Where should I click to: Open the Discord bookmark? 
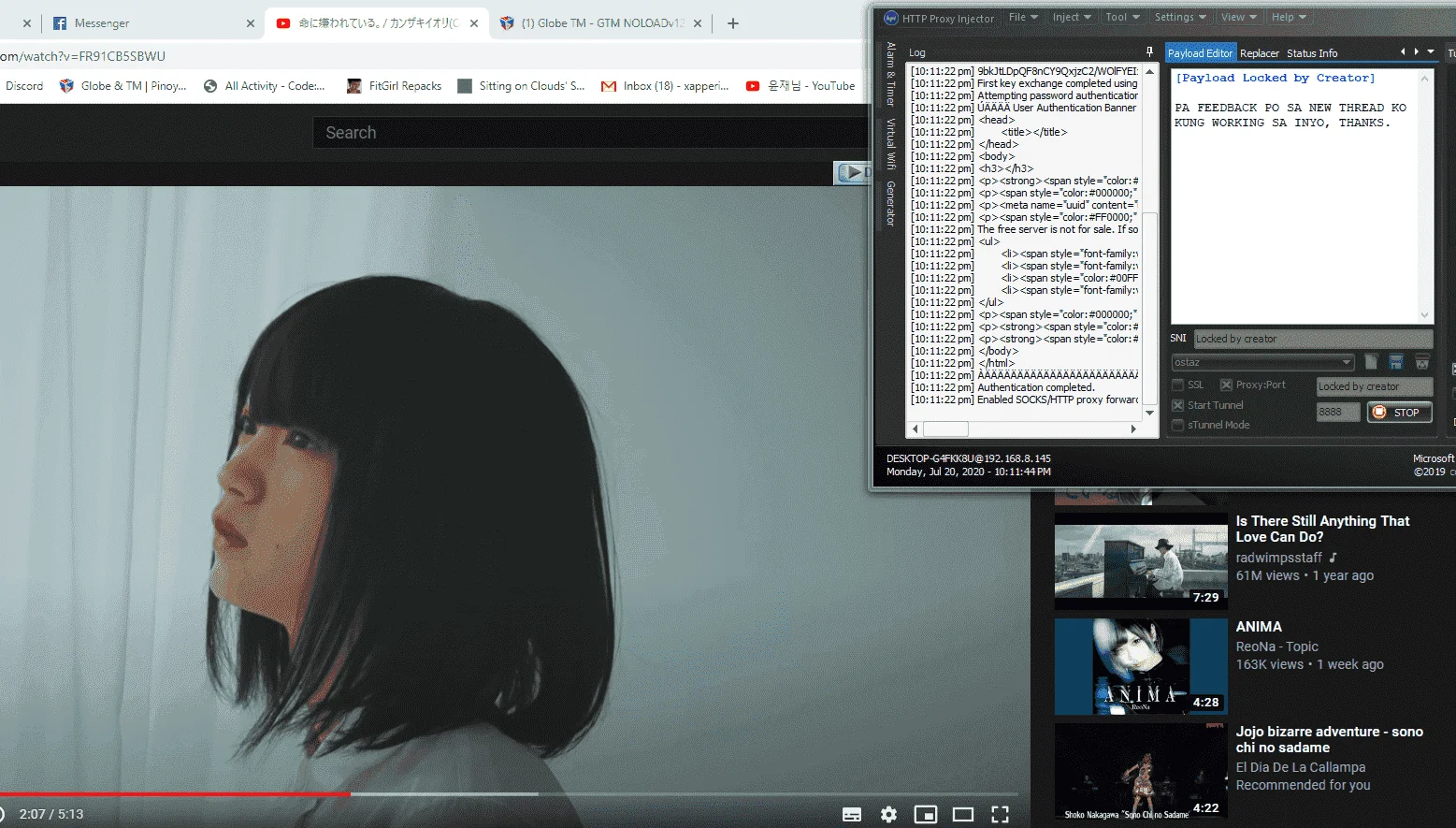click(24, 86)
